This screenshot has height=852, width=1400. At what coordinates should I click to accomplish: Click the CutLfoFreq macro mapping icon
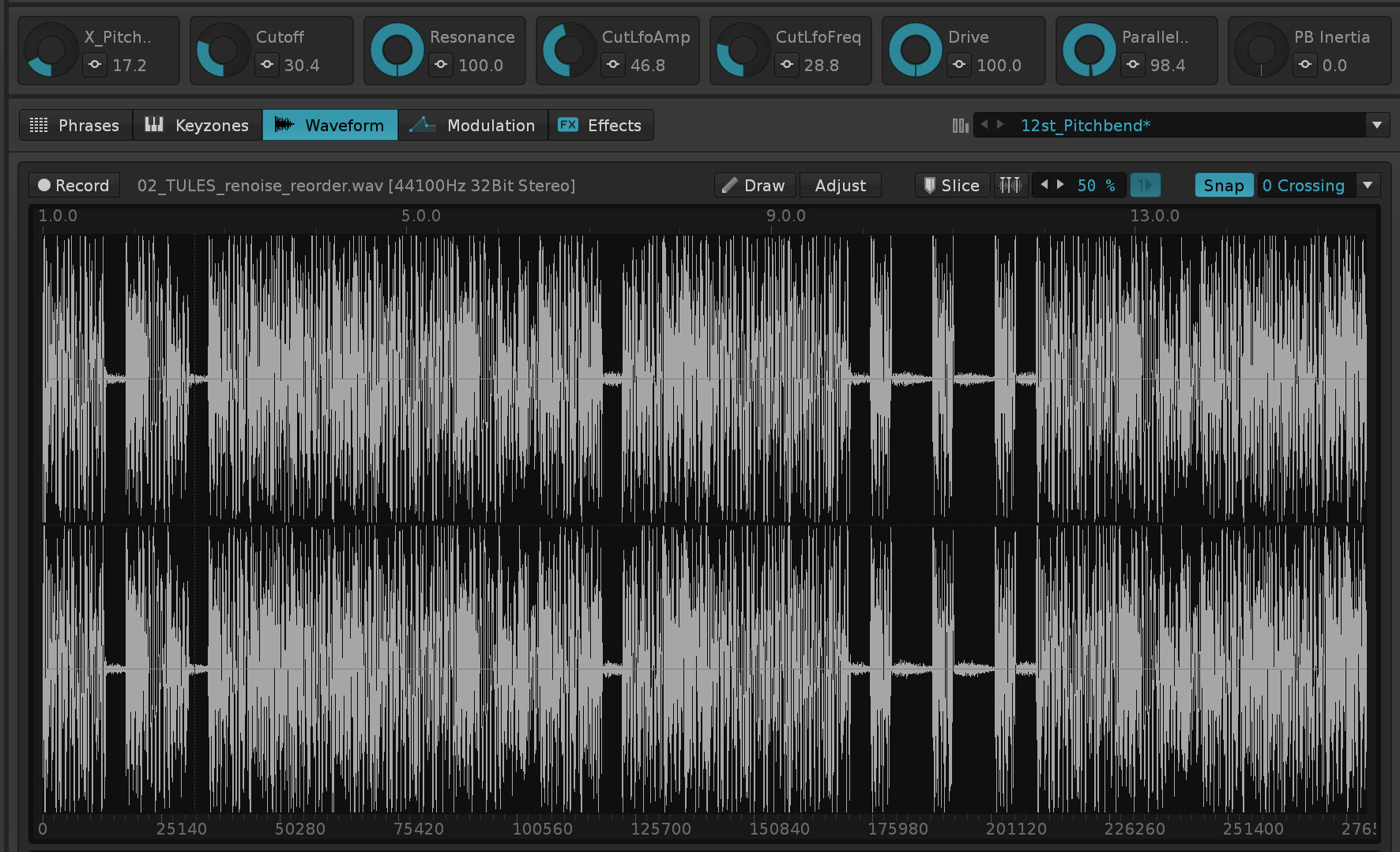coord(787,65)
